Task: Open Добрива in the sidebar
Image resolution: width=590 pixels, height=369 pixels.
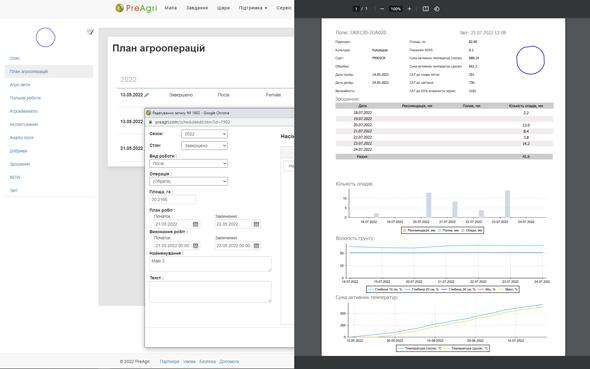Action: point(18,151)
